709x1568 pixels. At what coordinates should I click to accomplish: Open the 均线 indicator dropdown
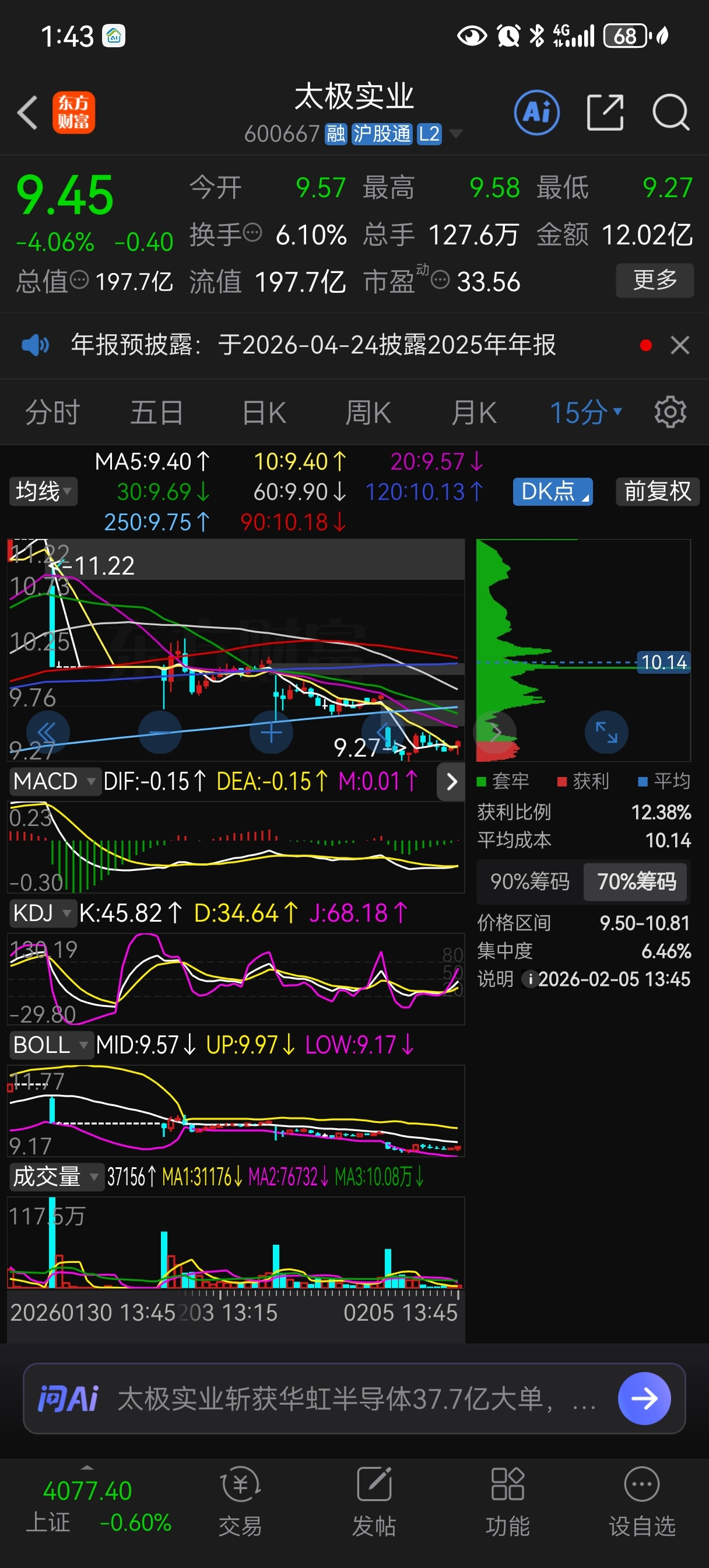point(43,491)
